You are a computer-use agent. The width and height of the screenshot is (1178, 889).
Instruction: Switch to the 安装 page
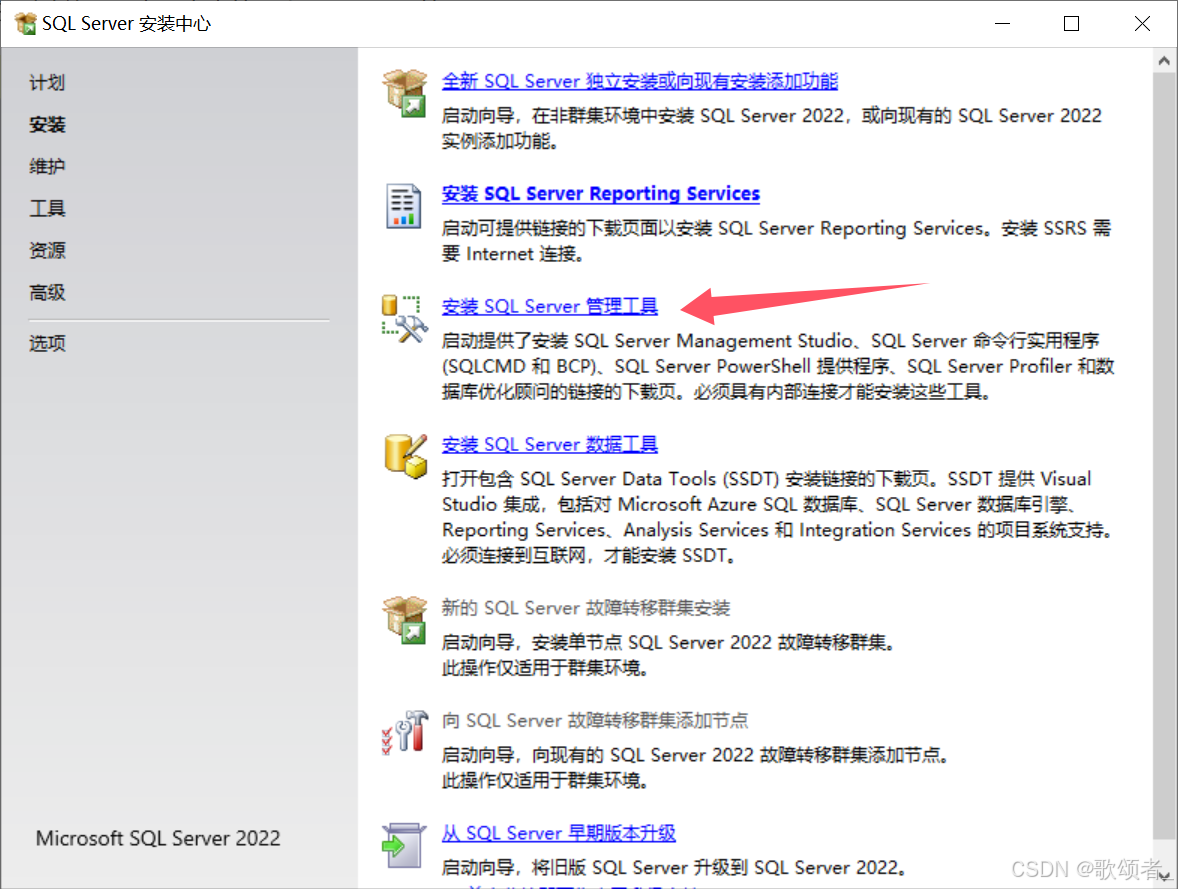(x=47, y=124)
